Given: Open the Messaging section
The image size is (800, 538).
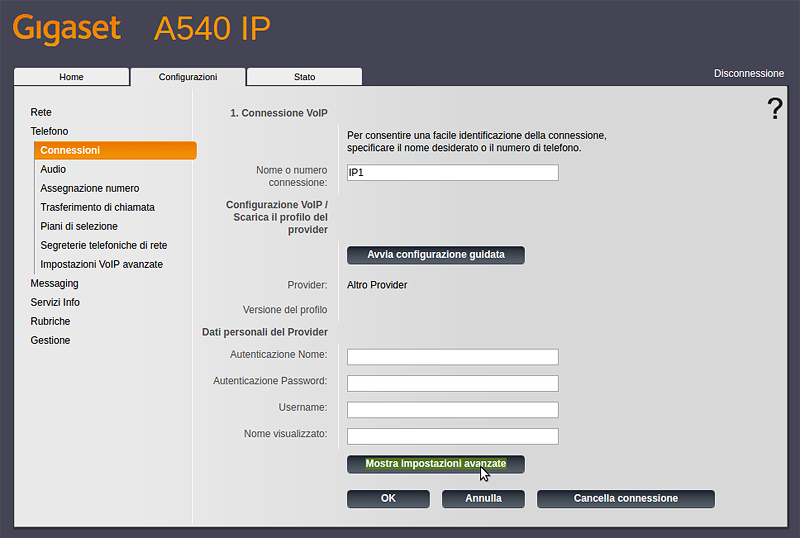Looking at the screenshot, I should [55, 283].
